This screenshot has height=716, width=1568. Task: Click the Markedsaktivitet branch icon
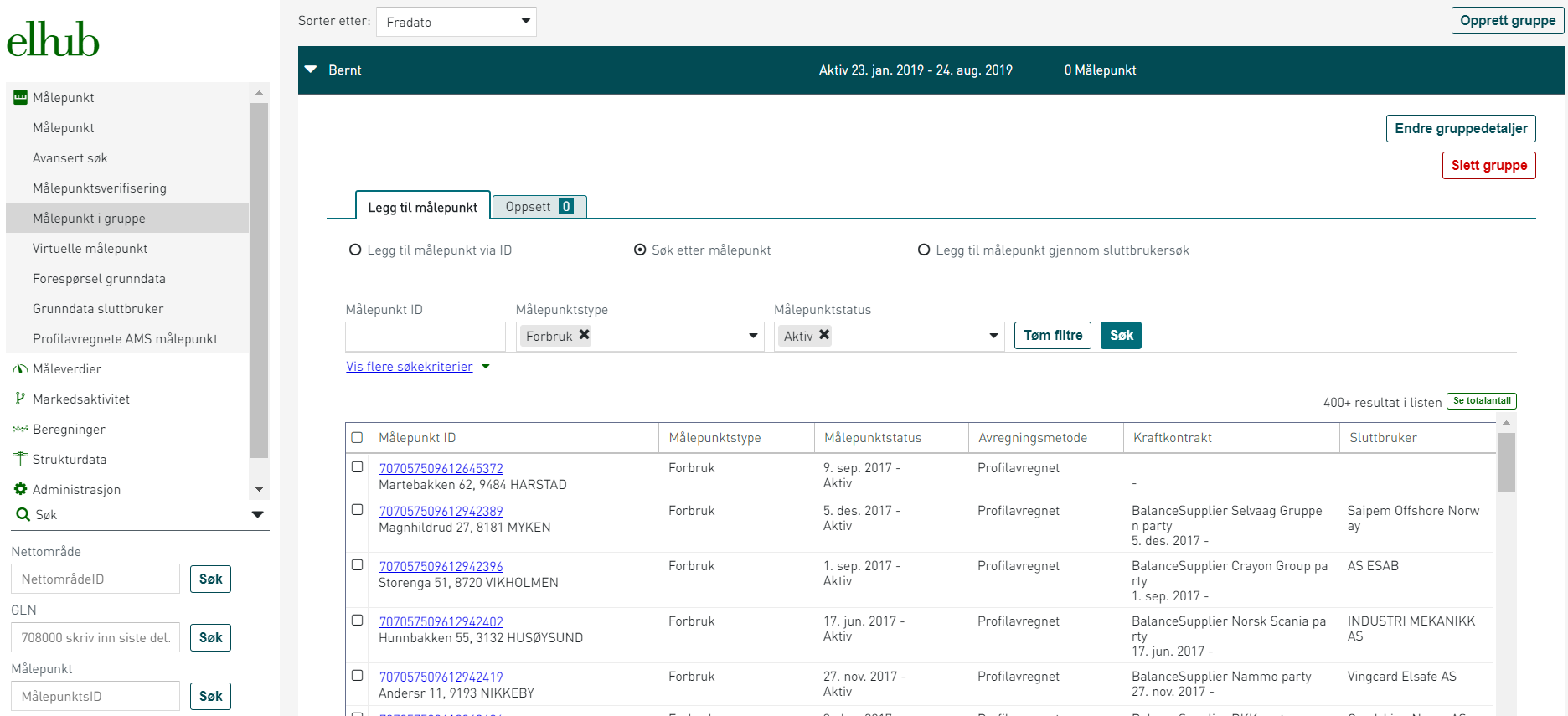pos(20,399)
